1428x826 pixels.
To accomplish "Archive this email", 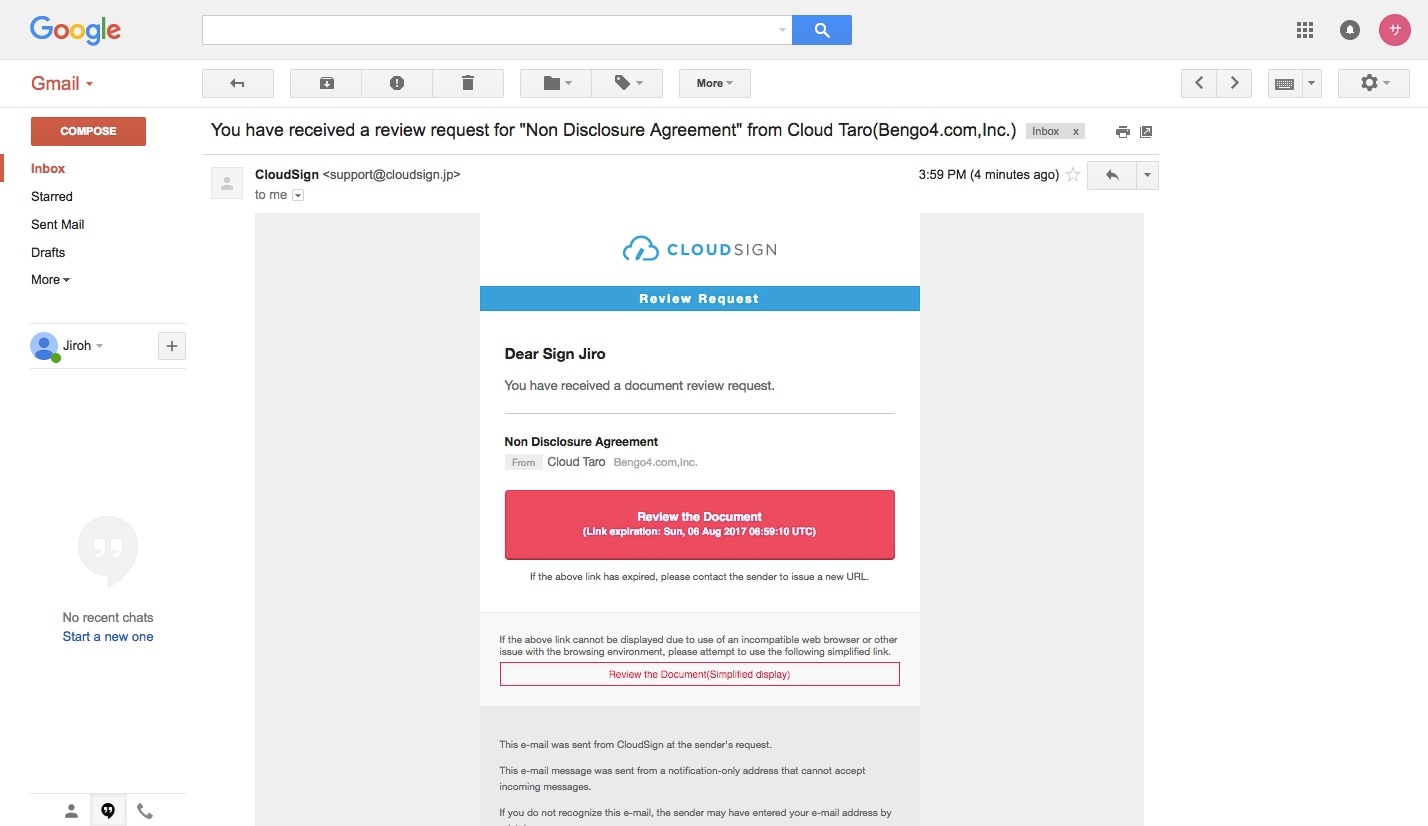I will coord(326,83).
